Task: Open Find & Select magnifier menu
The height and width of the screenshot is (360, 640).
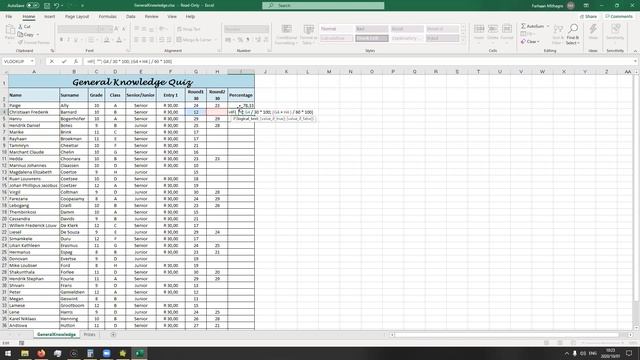Action: [573, 34]
